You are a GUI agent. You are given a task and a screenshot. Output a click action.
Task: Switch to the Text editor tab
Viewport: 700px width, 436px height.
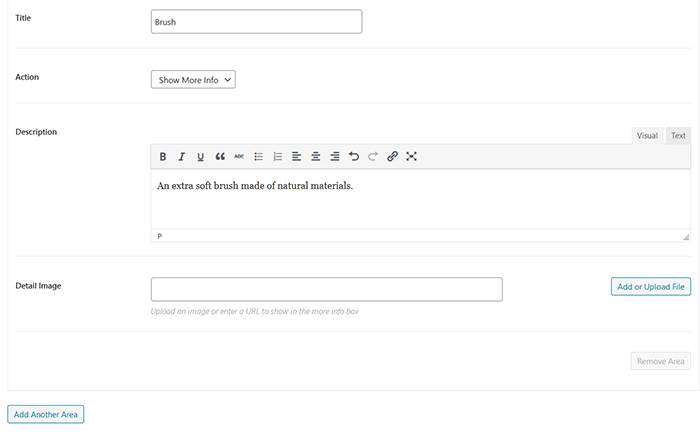point(678,136)
